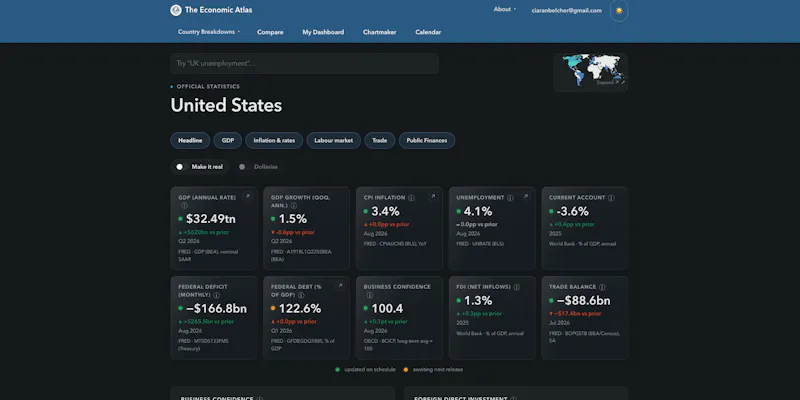Click info icon next to CPI Inflation
The image size is (800, 400).
(x=411, y=198)
